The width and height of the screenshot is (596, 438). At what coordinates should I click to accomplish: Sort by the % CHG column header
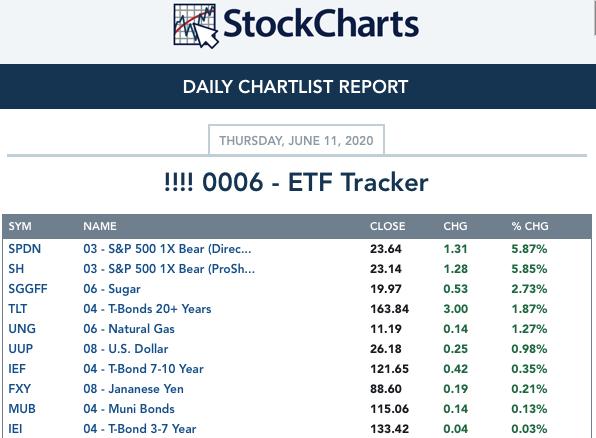pos(530,226)
